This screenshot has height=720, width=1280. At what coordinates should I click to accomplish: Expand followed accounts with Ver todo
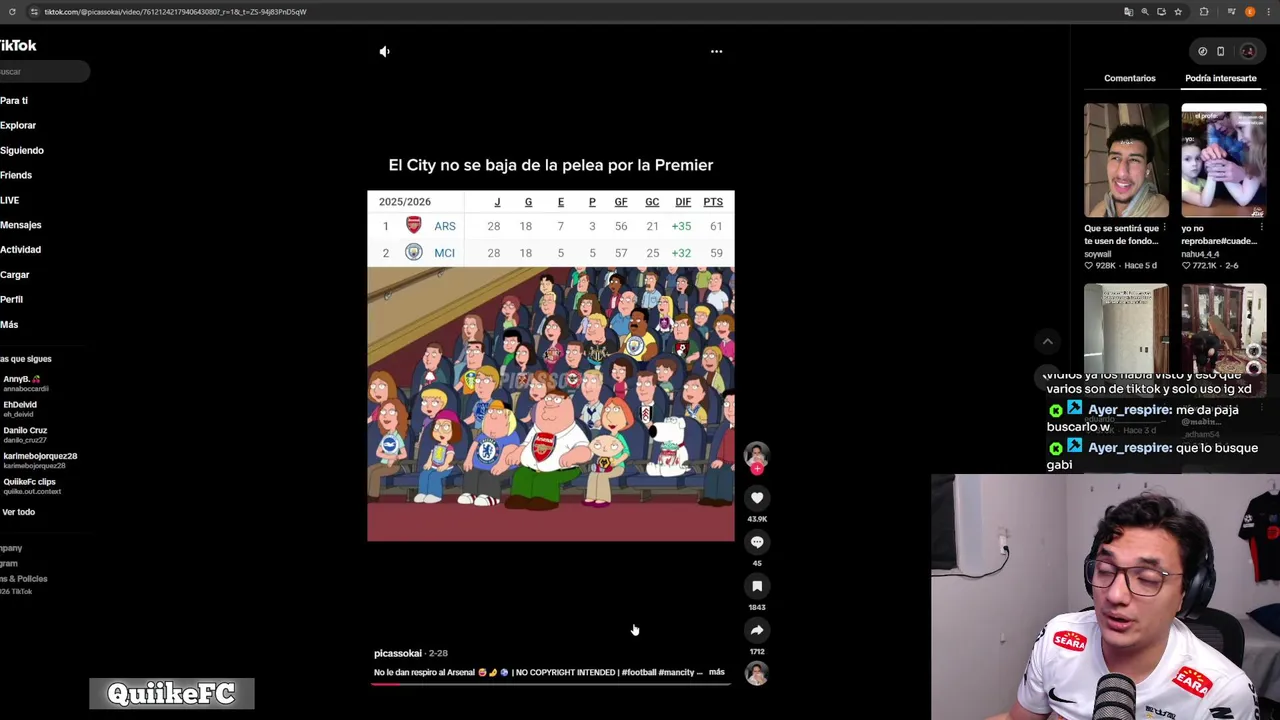[18, 512]
